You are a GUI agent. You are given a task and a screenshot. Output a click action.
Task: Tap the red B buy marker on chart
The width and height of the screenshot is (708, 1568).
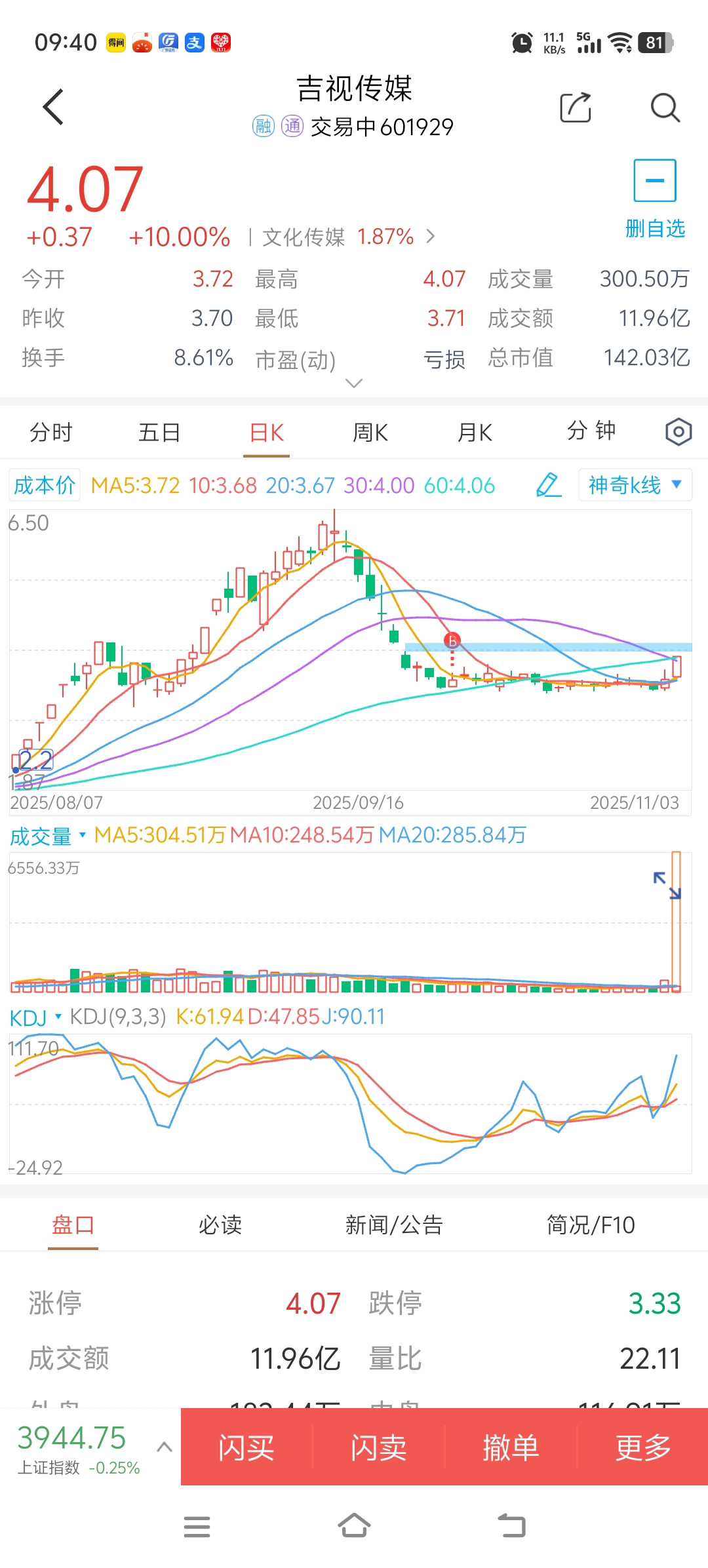coord(452,640)
